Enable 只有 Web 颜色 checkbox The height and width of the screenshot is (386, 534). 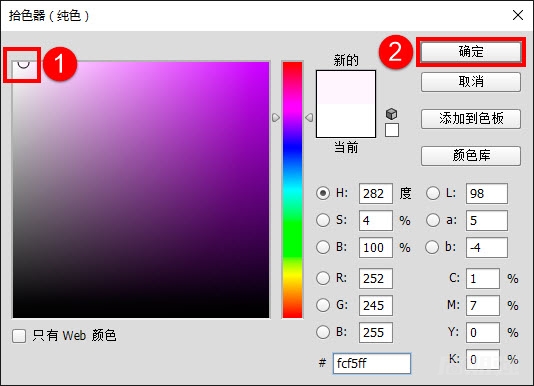pyautogui.click(x=19, y=336)
